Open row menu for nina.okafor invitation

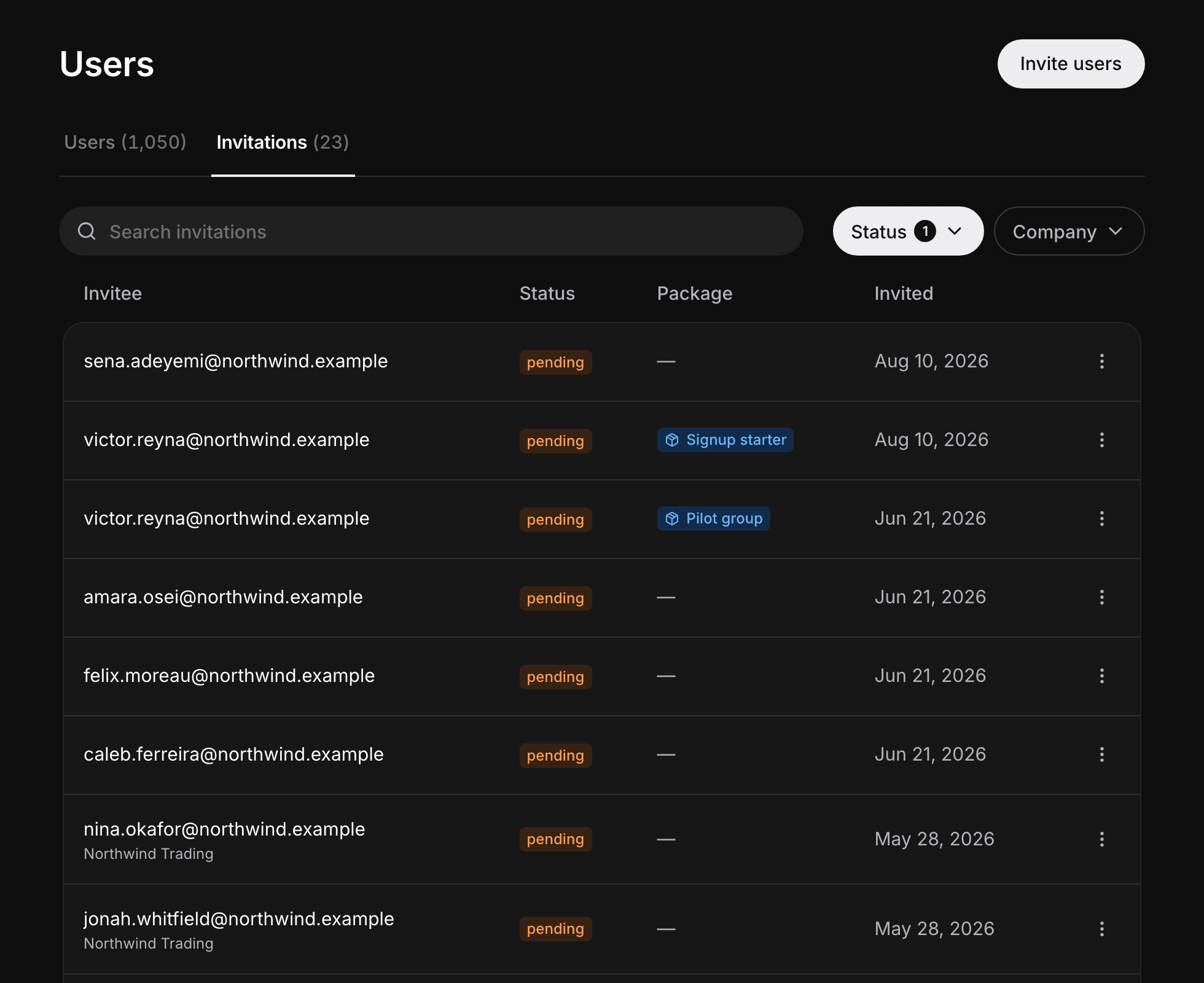(1101, 839)
